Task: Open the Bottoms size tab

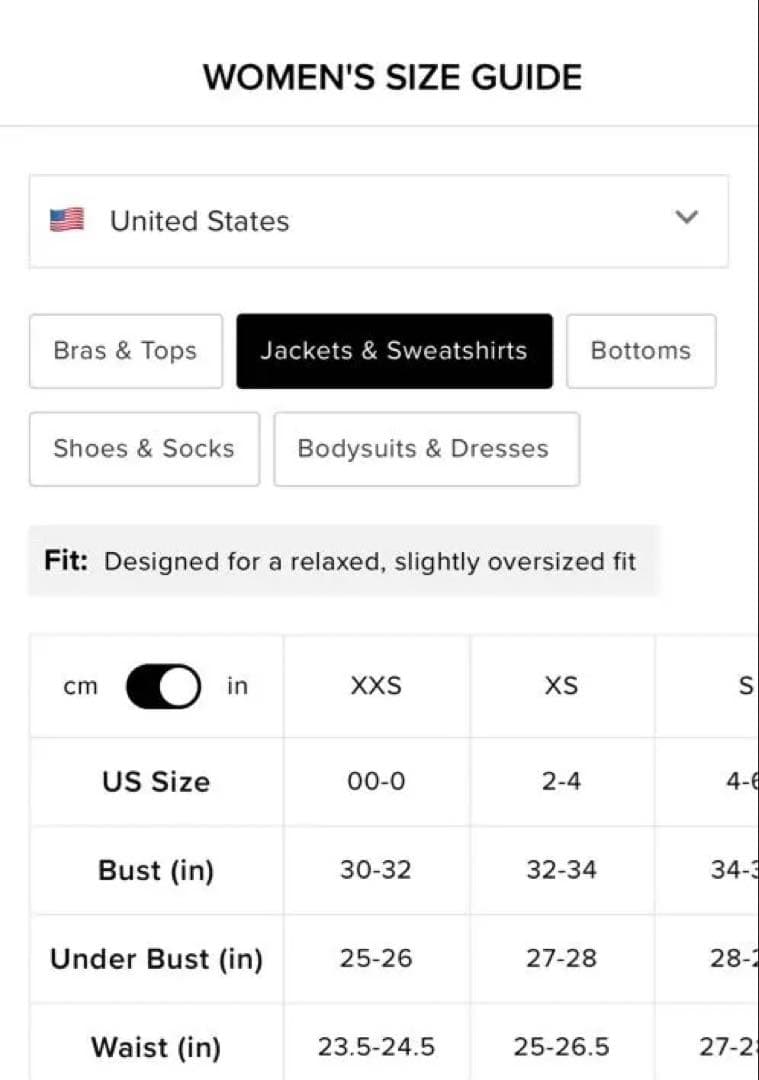Action: [640, 351]
